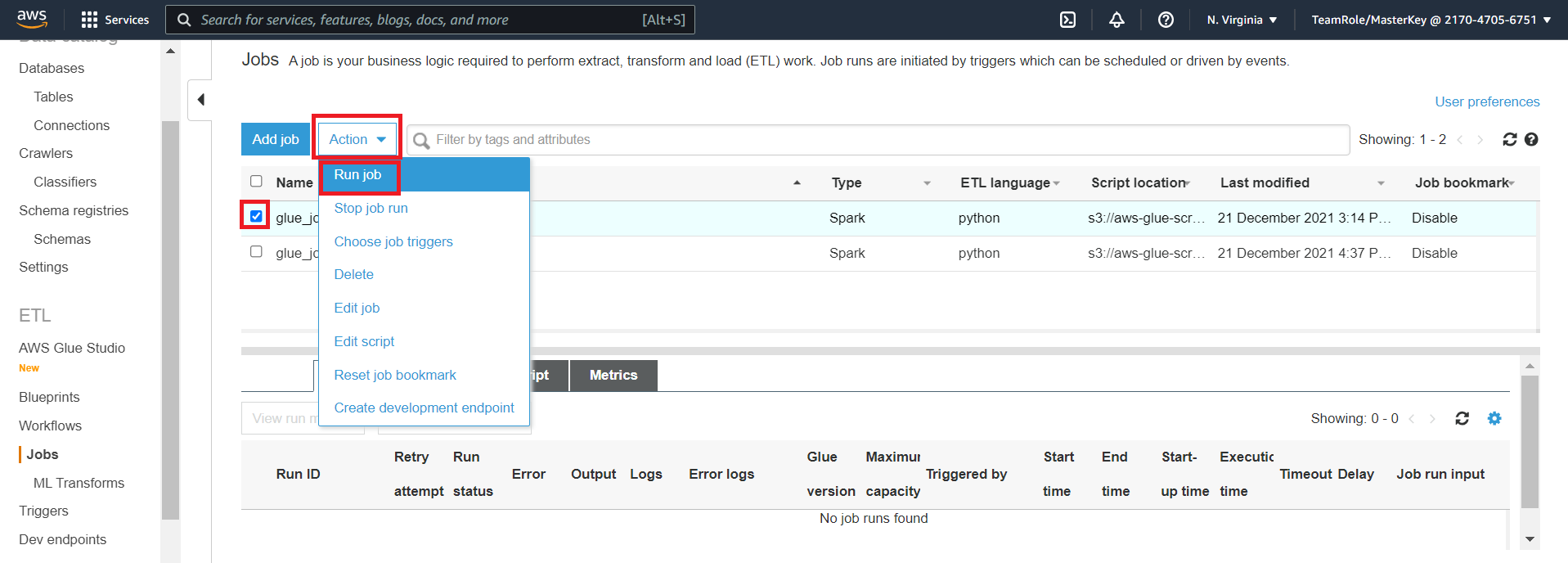
Task: Check the second glue job checkbox
Action: click(x=256, y=251)
